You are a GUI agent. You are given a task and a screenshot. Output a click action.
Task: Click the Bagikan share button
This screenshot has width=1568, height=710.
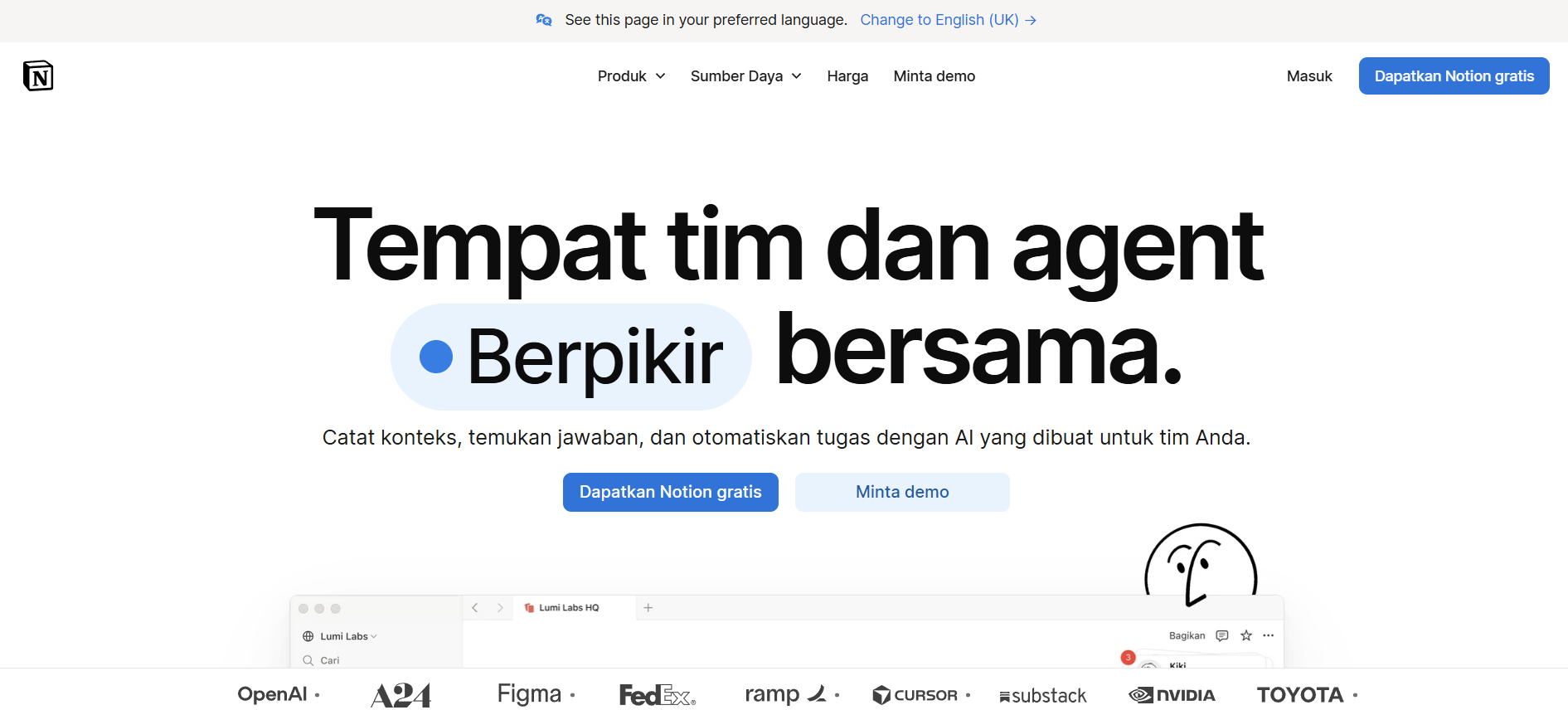tap(1187, 636)
